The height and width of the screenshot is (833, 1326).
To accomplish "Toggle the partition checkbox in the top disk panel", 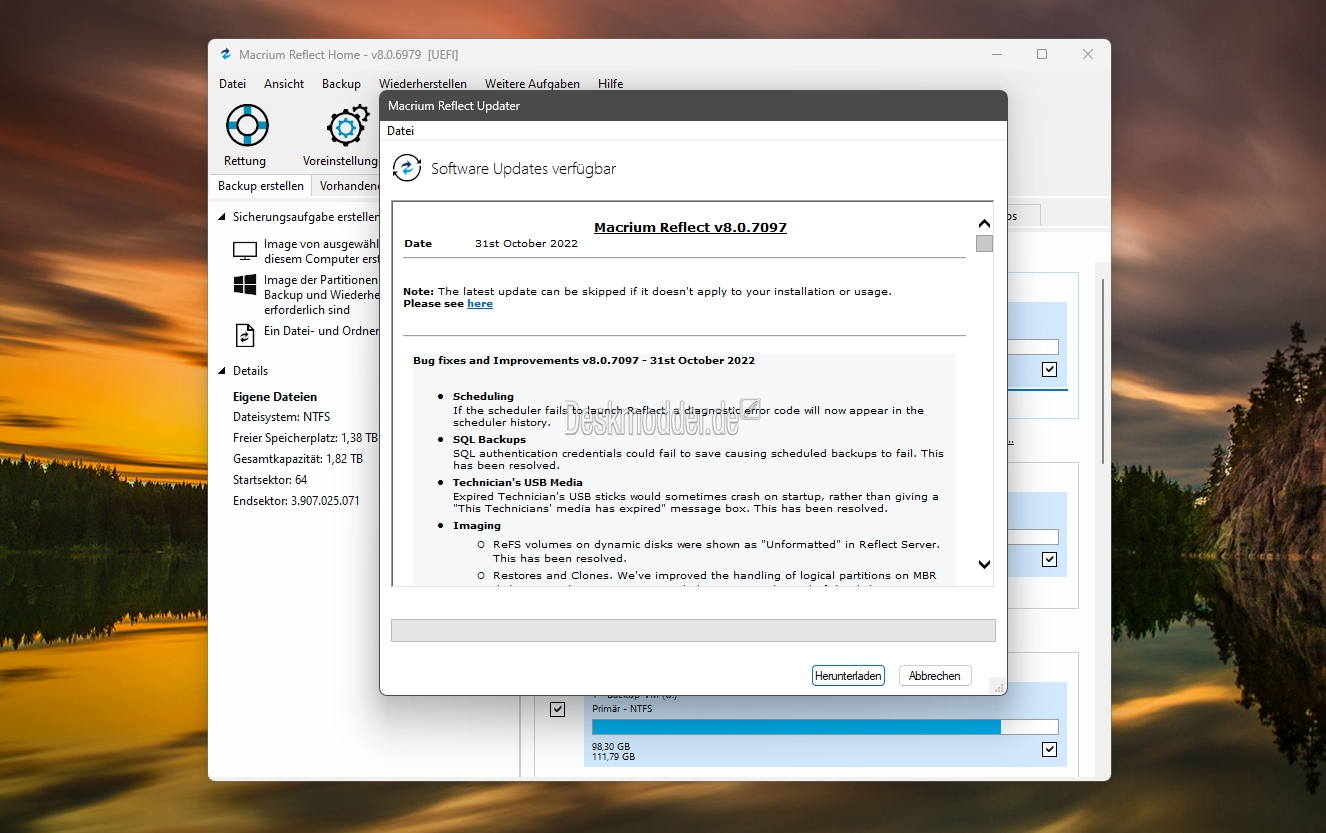I will pyautogui.click(x=1049, y=369).
